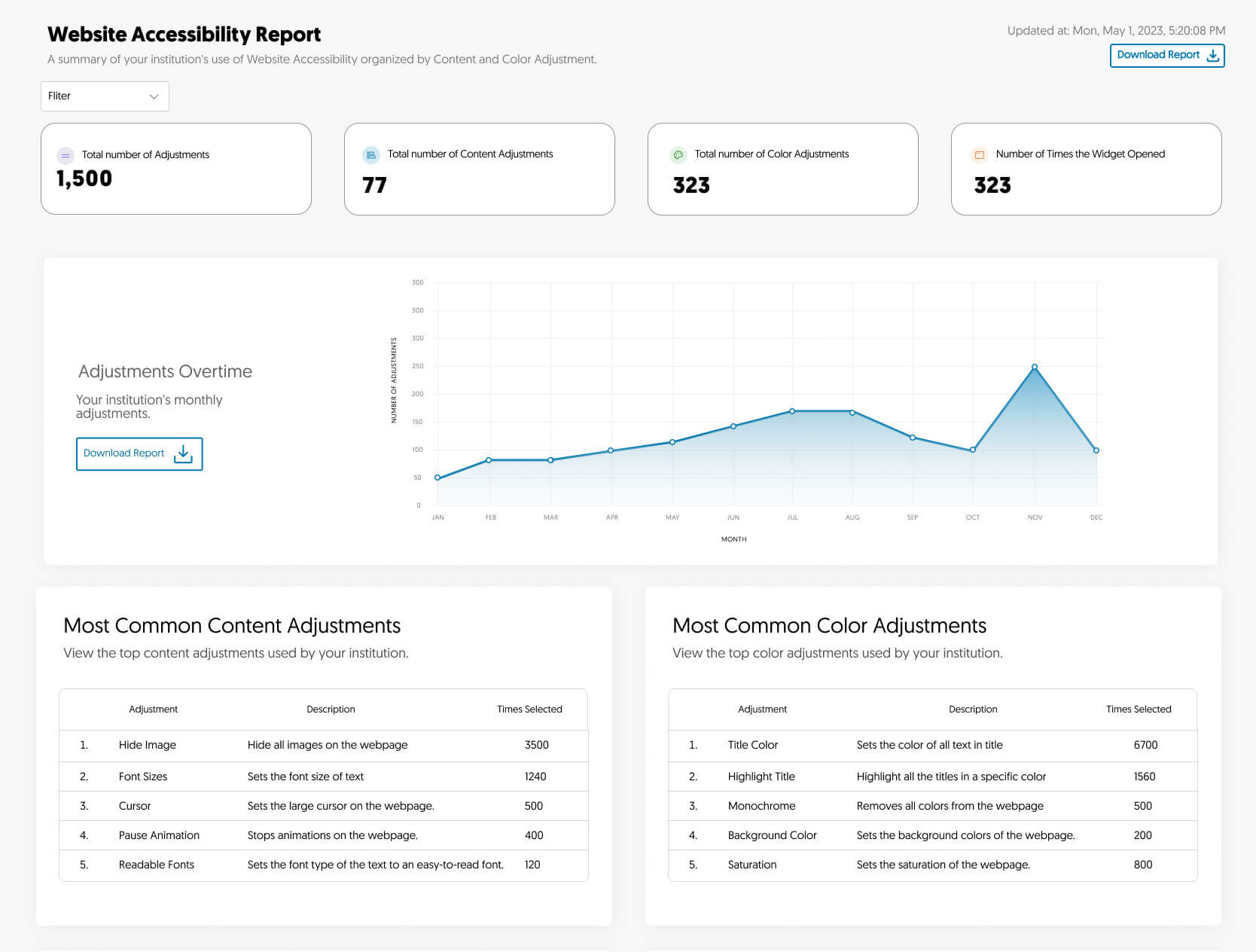Click the Hide Image row name

(148, 745)
